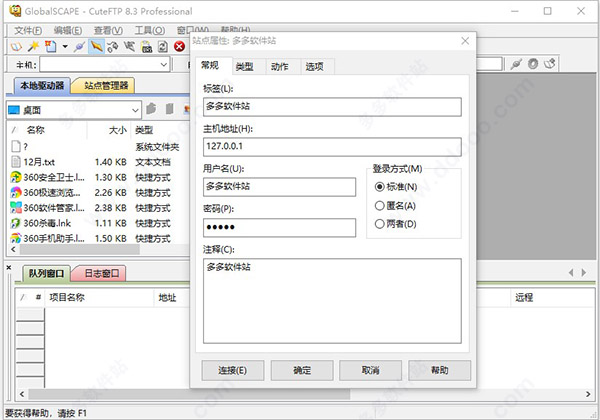The image size is (600, 420).
Task: Select the 匿名(A) login radio button
Action: point(380,206)
